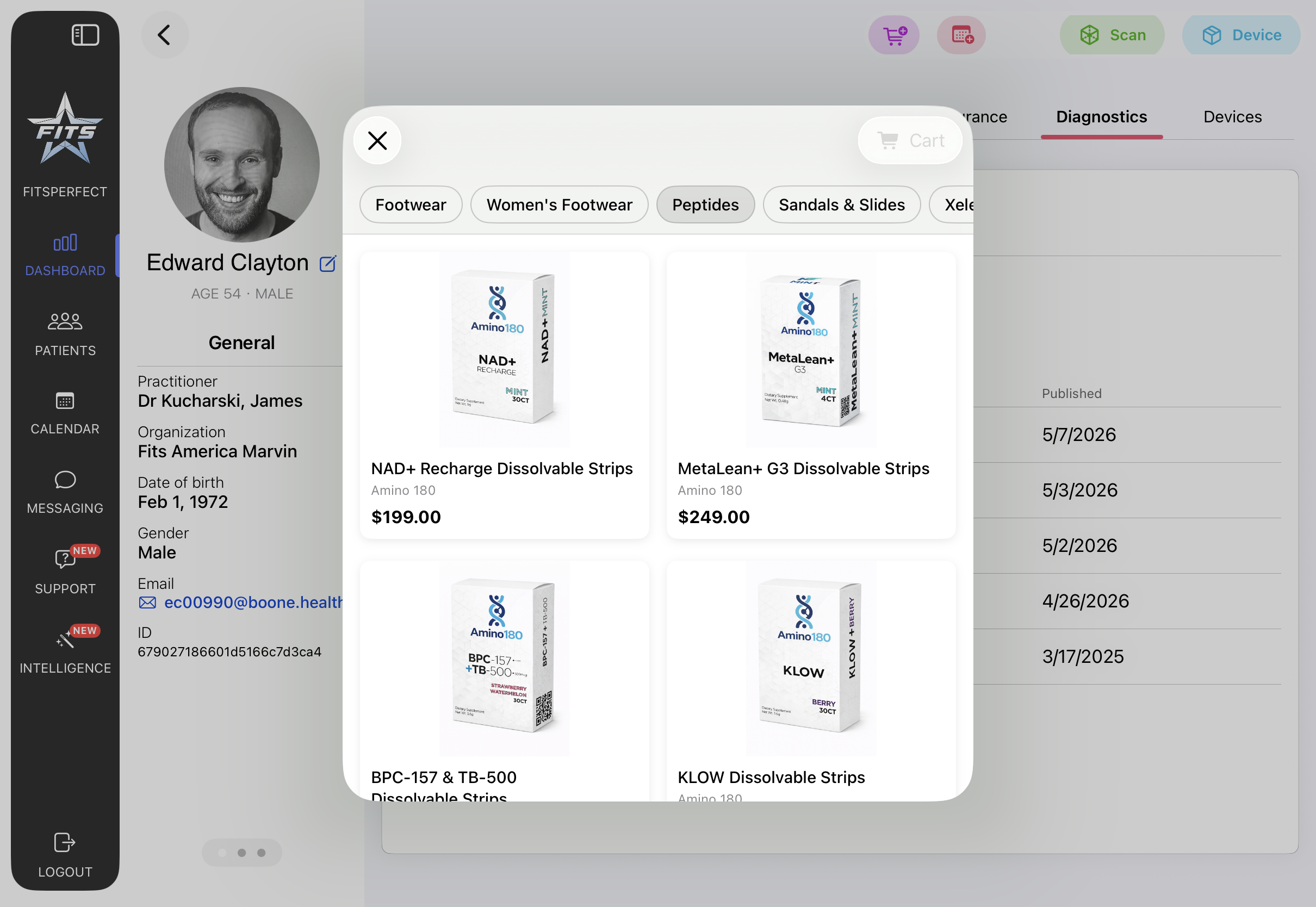
Task: Open NAD+ Recharge Dissolvable Strips product image
Action: coord(504,349)
